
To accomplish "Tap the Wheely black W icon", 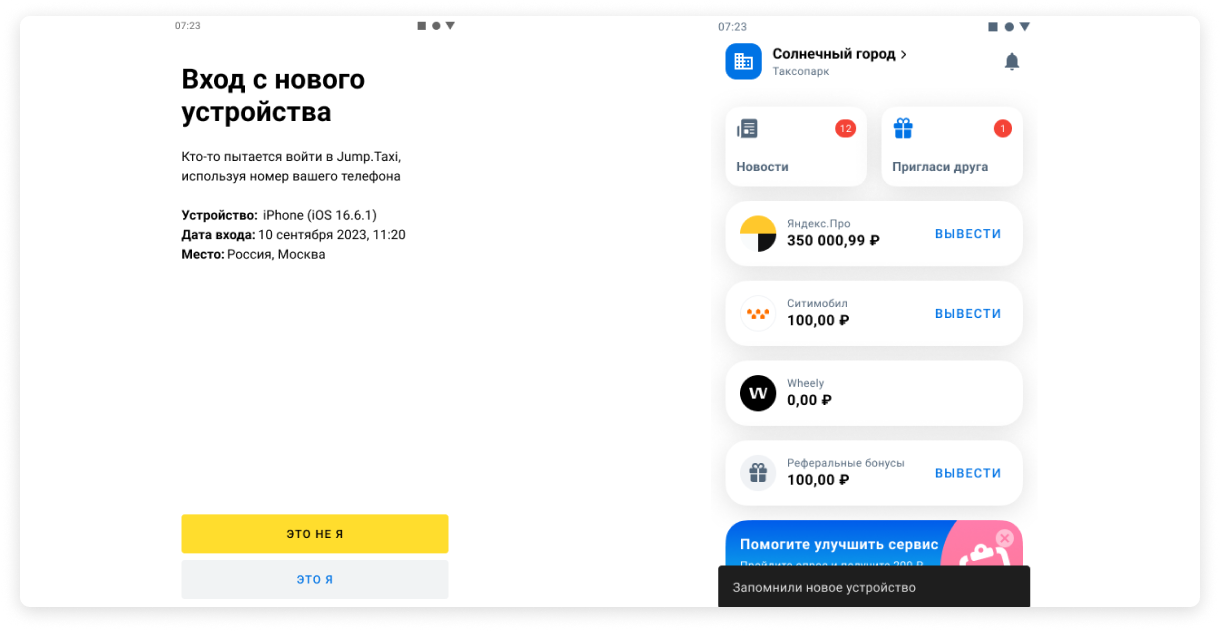I will (758, 393).
